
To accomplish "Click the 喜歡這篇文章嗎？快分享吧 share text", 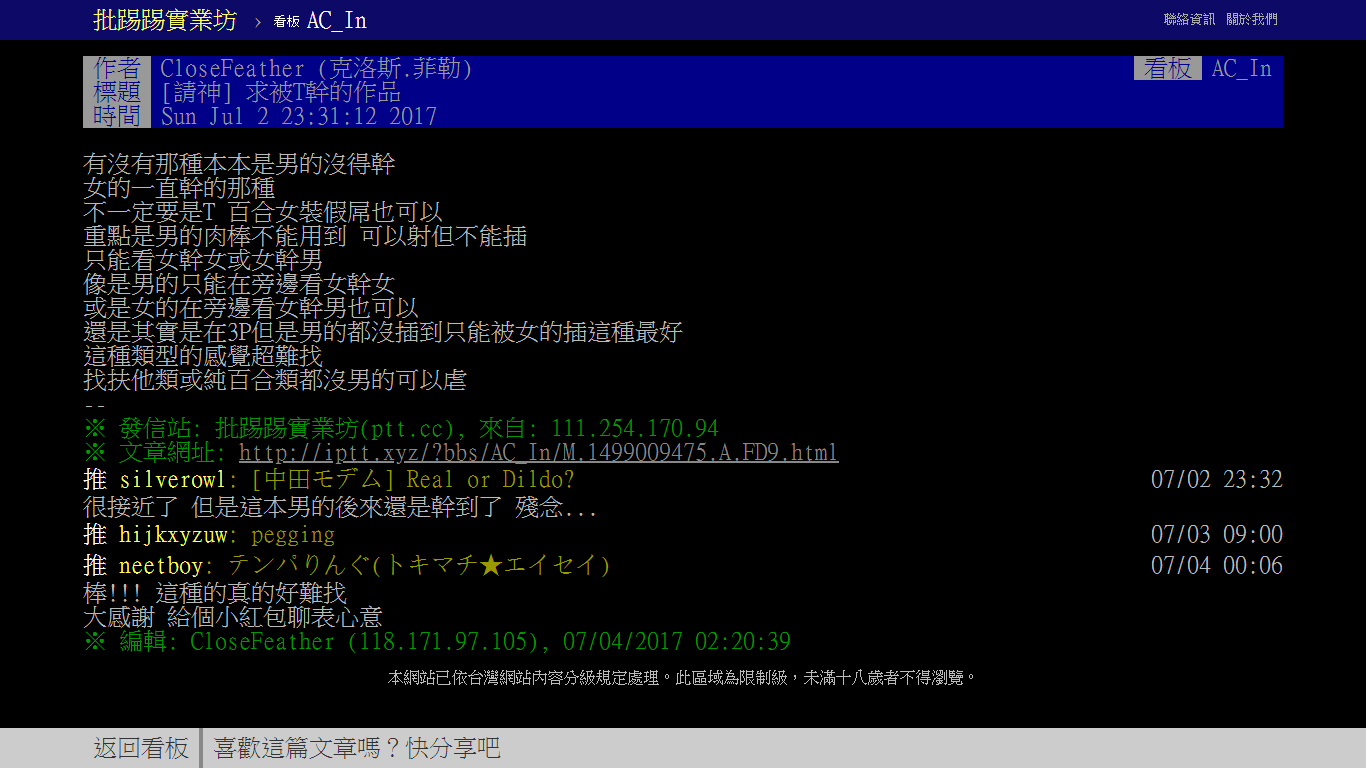I will click(357, 748).
